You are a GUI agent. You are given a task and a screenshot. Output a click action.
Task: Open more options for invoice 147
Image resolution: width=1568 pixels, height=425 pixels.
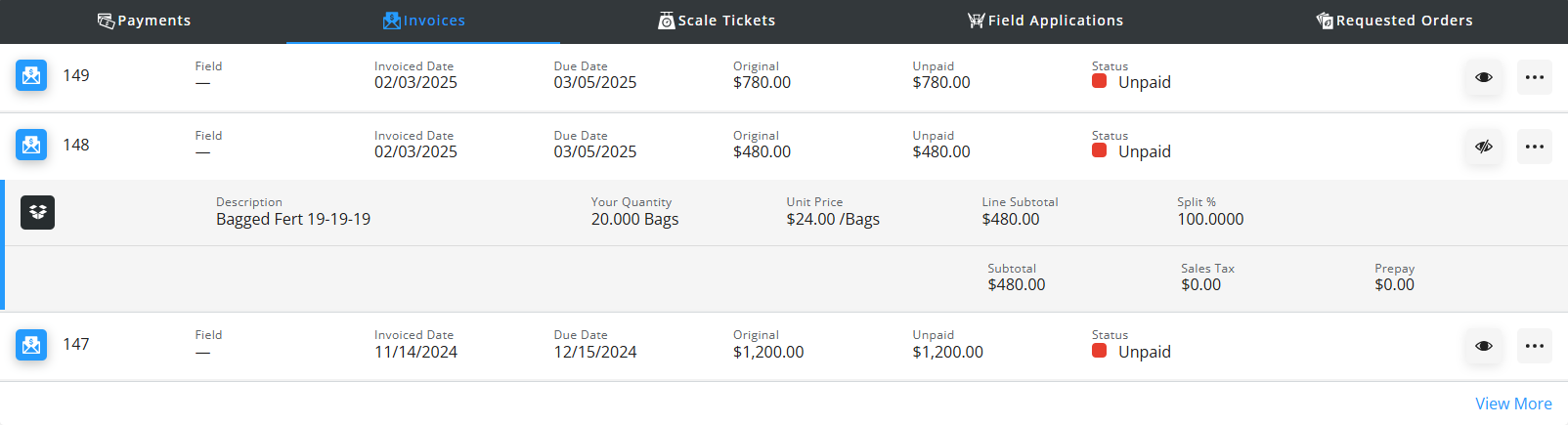(1534, 346)
